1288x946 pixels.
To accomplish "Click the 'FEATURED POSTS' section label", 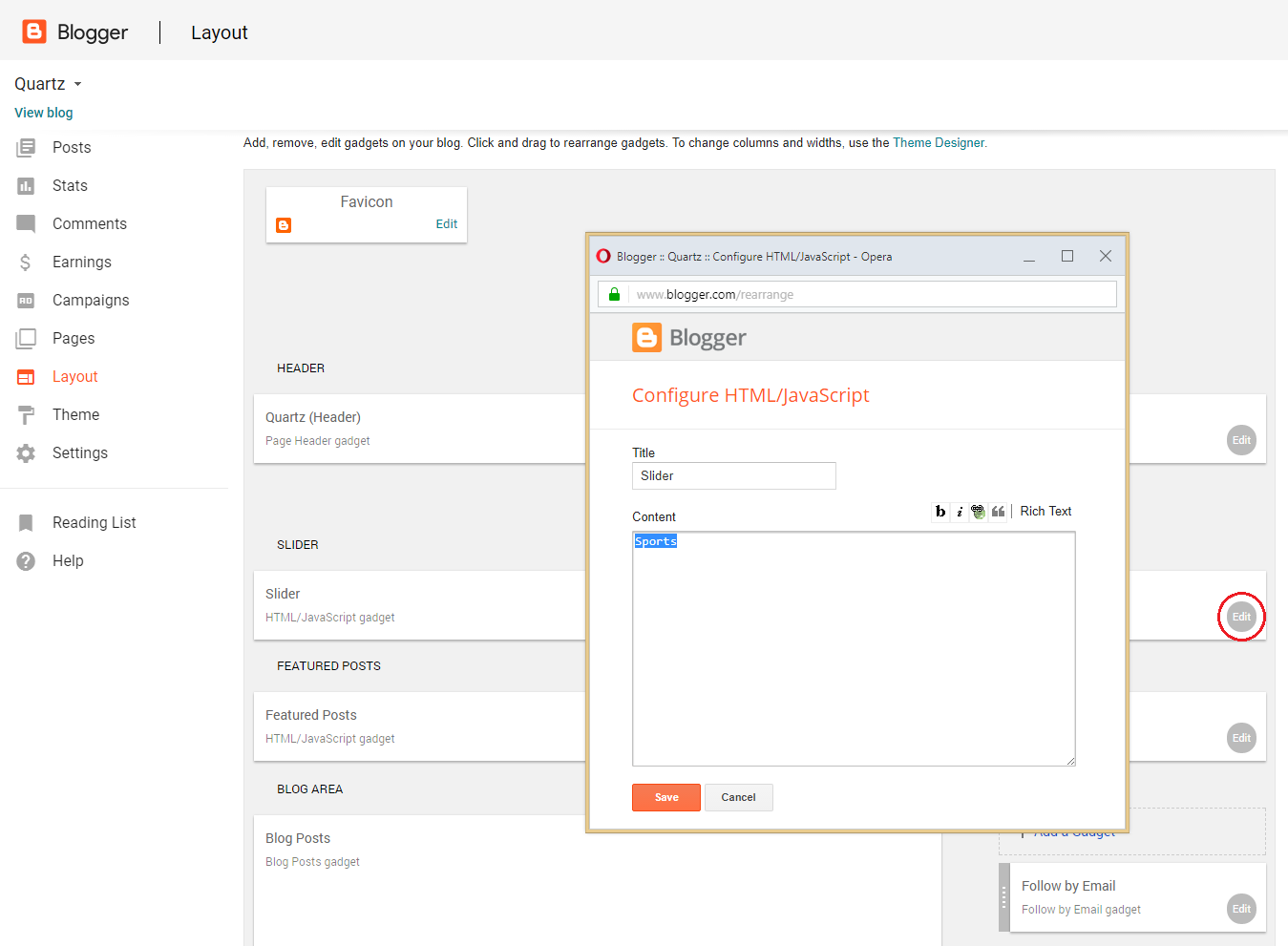I will (328, 666).
